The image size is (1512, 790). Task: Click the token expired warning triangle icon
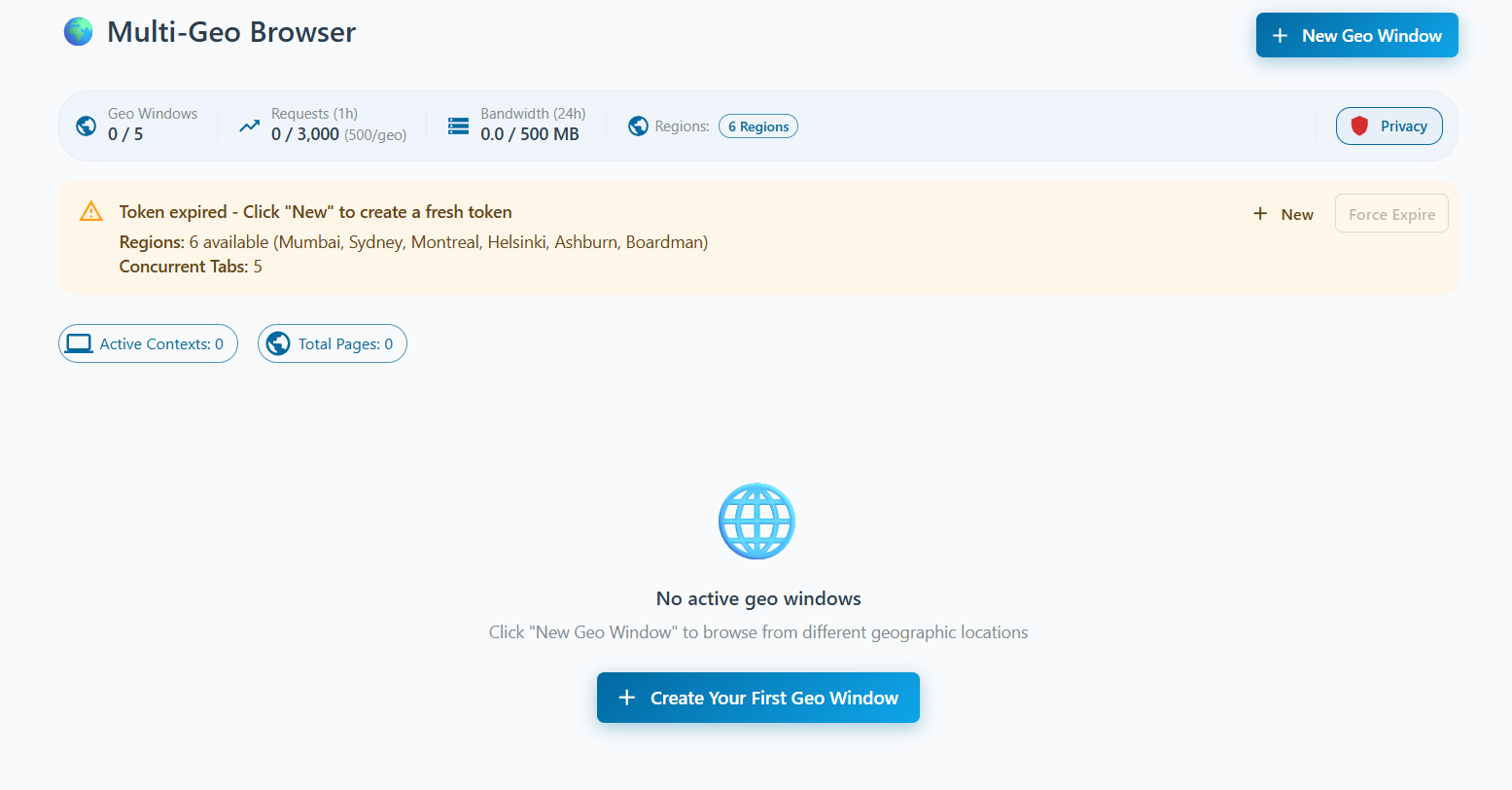point(90,210)
